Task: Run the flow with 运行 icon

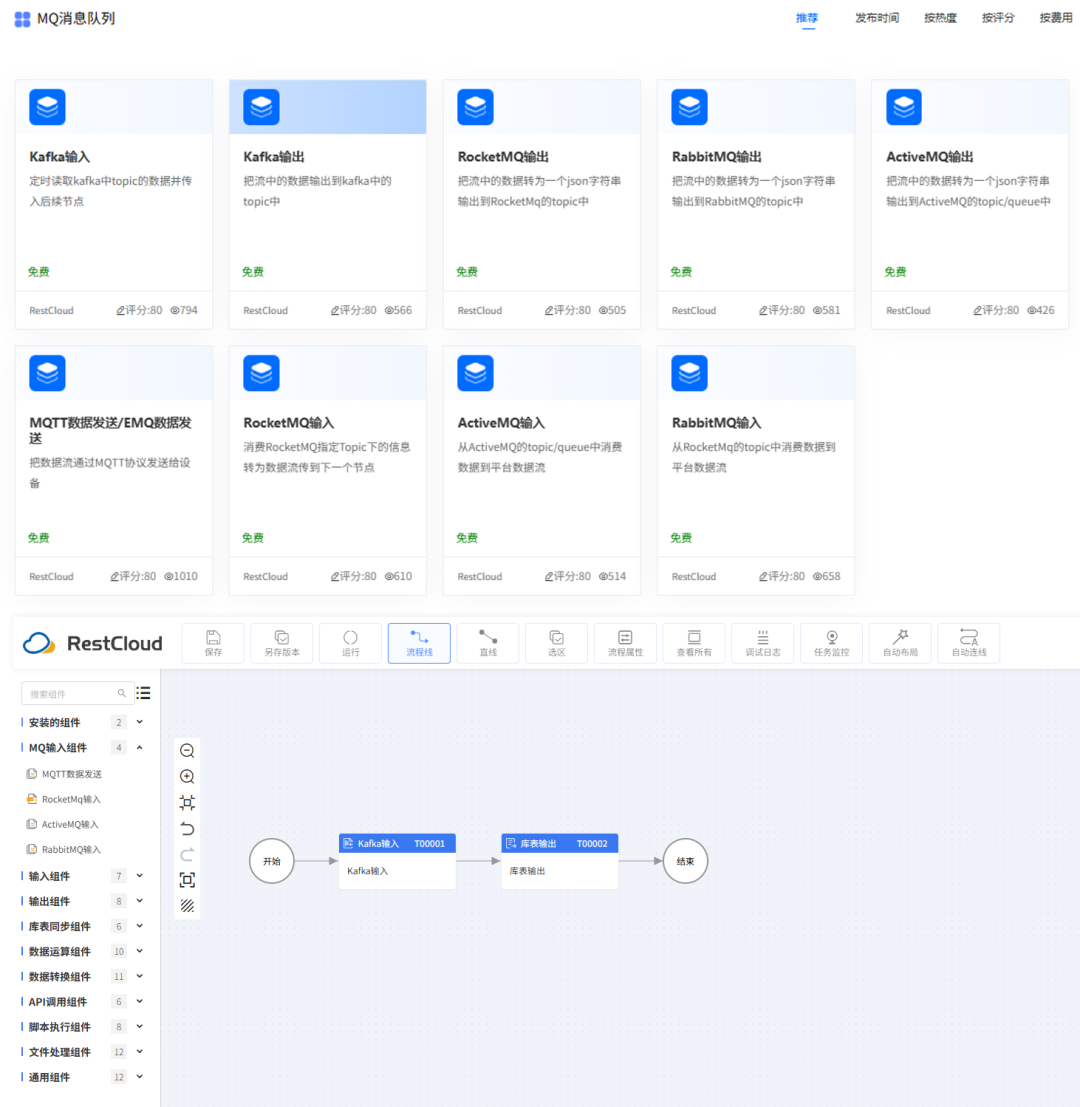Action: coord(351,643)
